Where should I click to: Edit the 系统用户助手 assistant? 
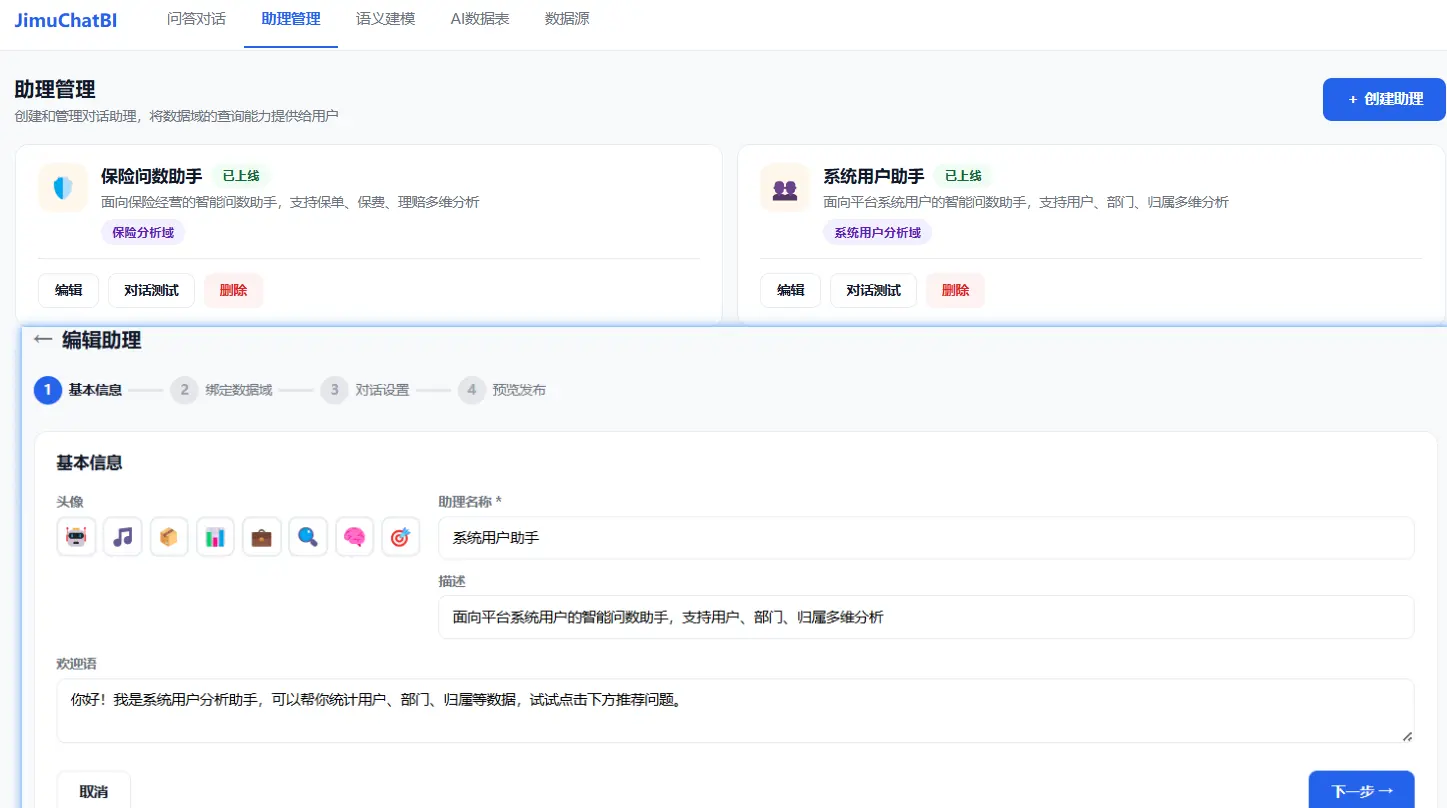(x=790, y=290)
